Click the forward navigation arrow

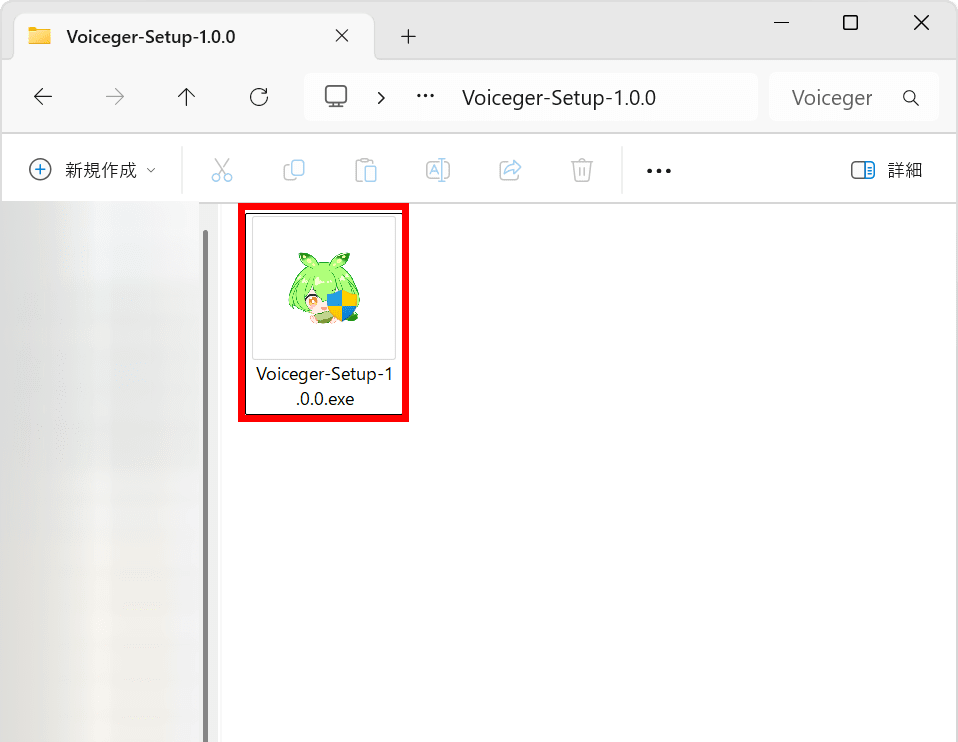pyautogui.click(x=115, y=97)
